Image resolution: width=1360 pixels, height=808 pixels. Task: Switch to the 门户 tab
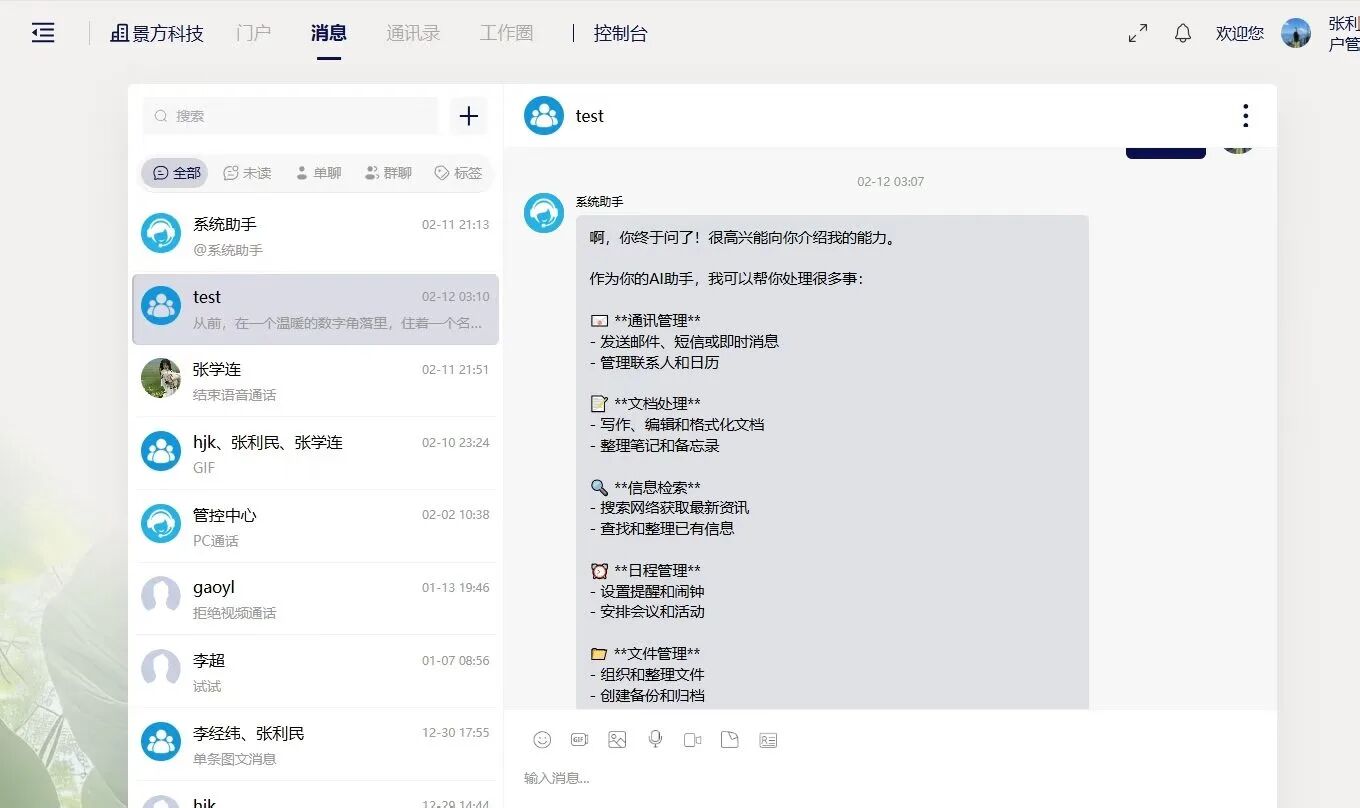tap(254, 33)
